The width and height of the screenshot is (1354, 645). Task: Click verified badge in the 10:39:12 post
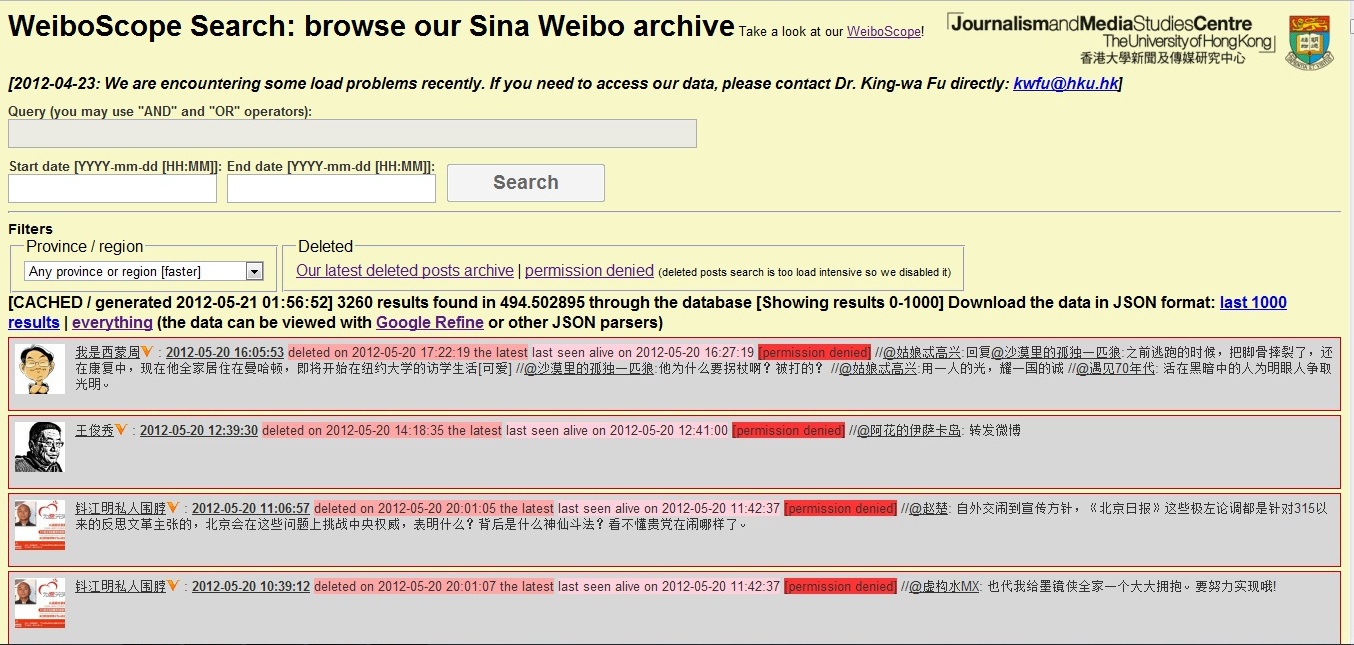(174, 586)
